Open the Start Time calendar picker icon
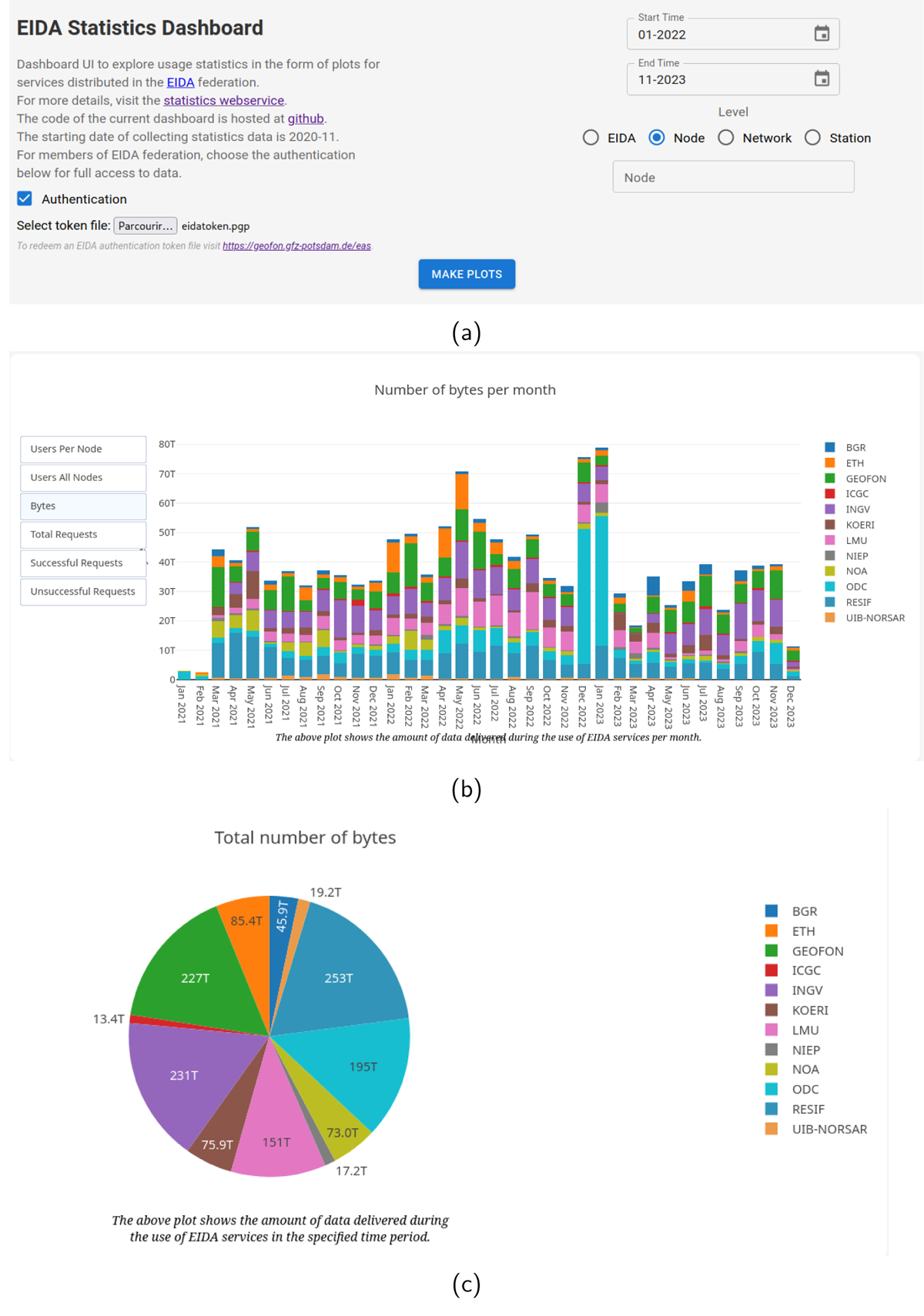The image size is (924, 1316). [822, 34]
